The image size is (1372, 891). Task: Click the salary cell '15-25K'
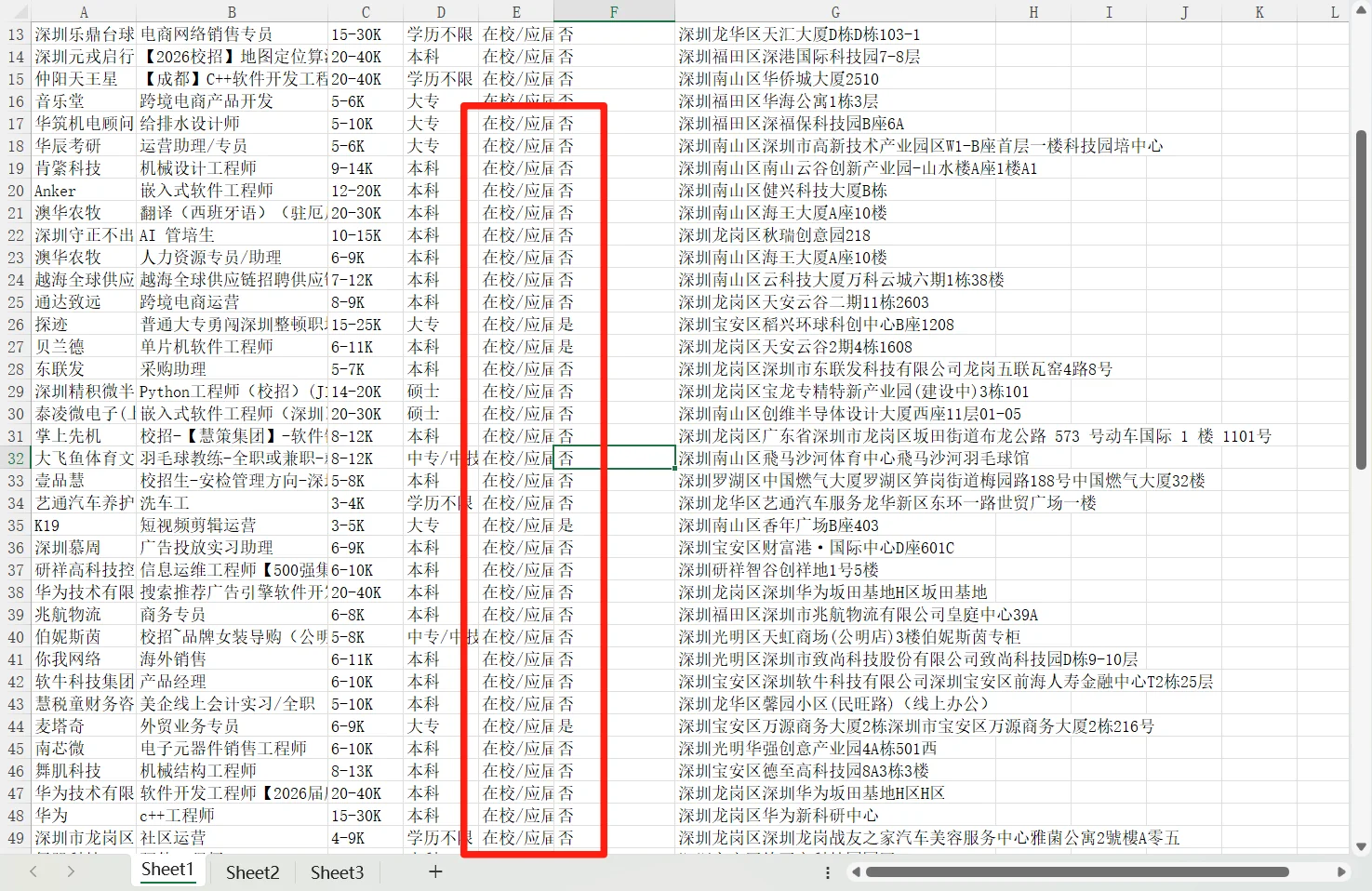366,325
